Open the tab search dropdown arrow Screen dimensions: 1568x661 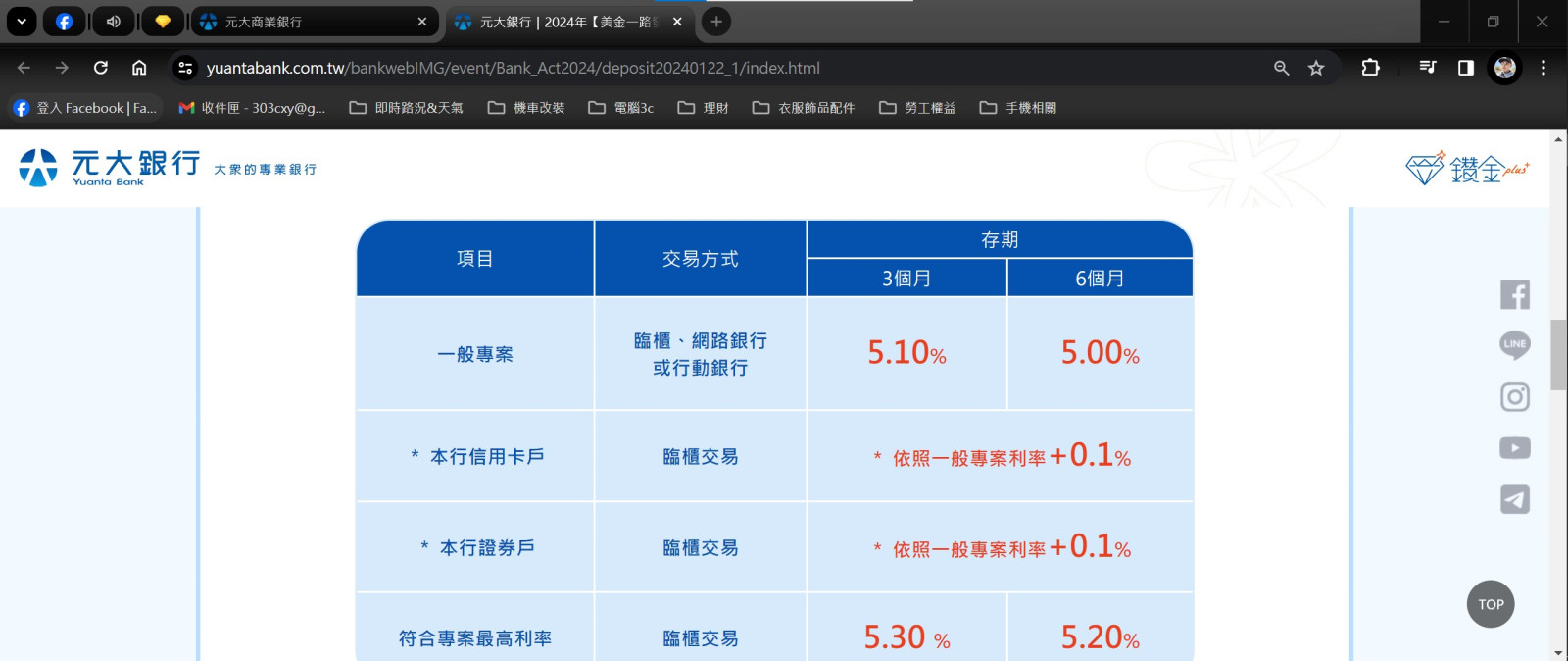(x=21, y=22)
